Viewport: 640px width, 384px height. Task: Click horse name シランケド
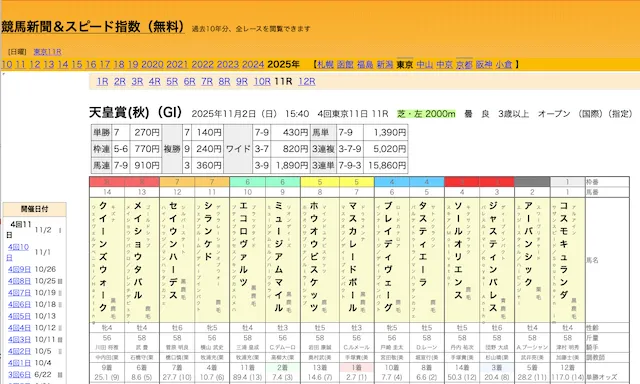coord(208,232)
